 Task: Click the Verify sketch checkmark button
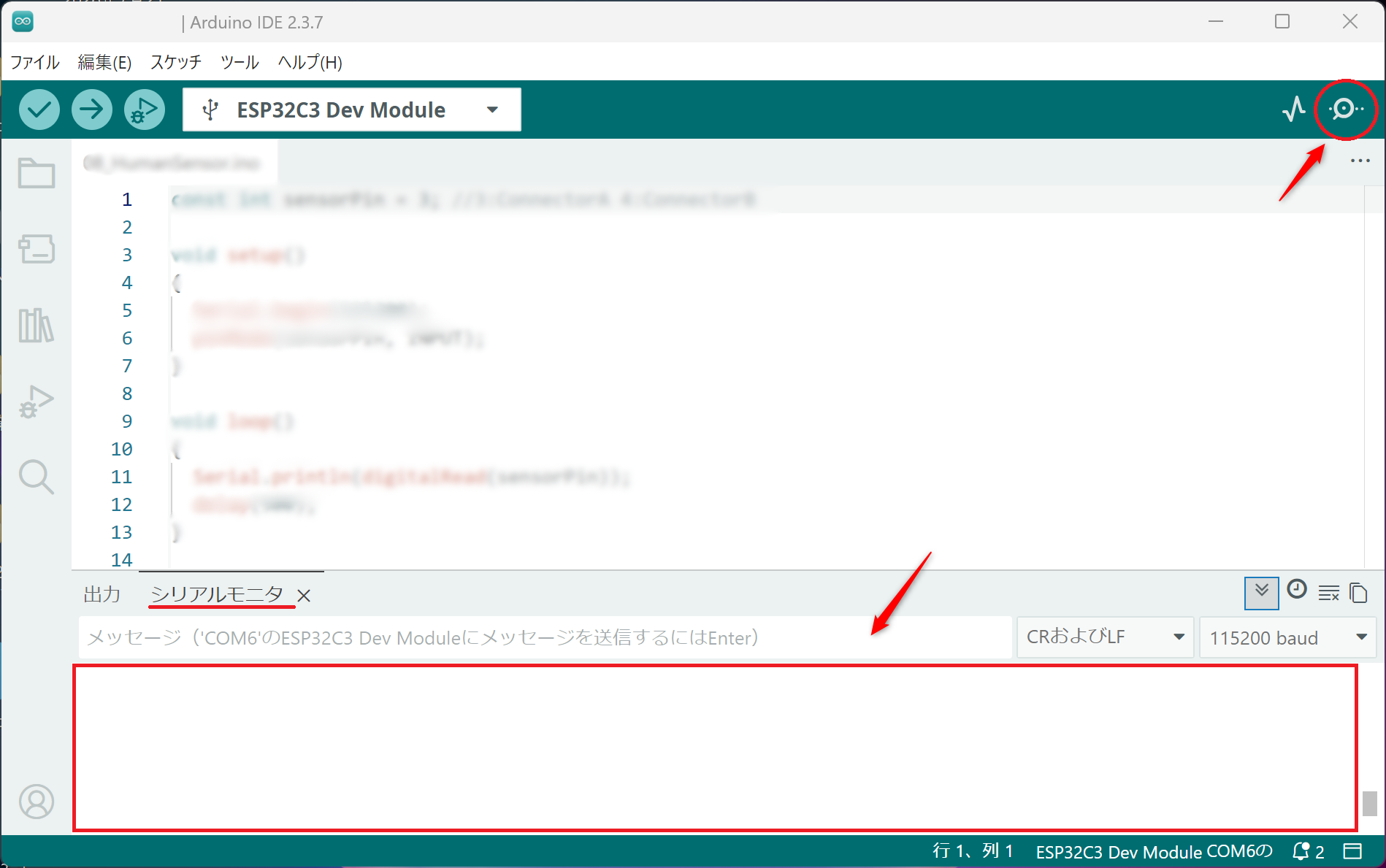point(39,110)
